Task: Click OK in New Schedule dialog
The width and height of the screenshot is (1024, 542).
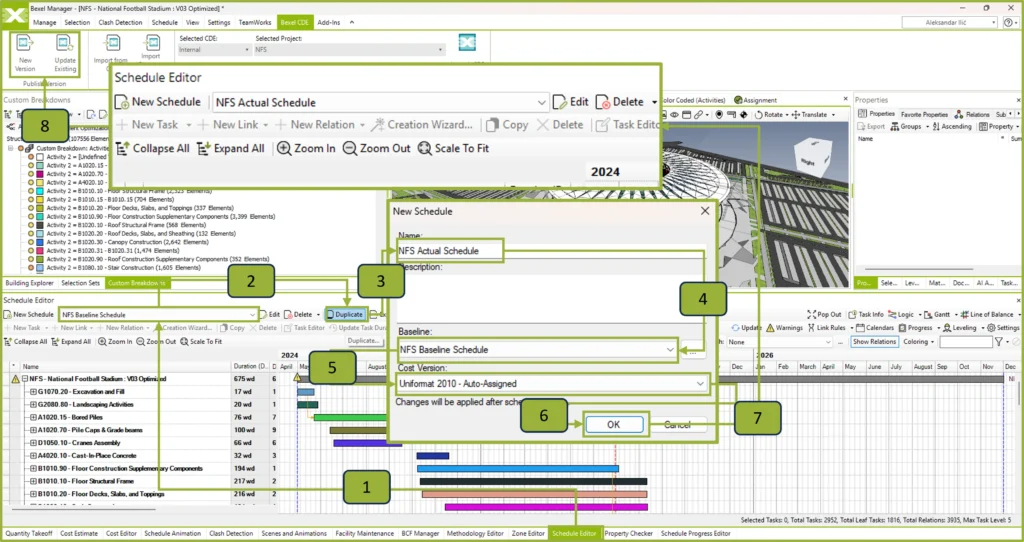Action: coord(613,424)
